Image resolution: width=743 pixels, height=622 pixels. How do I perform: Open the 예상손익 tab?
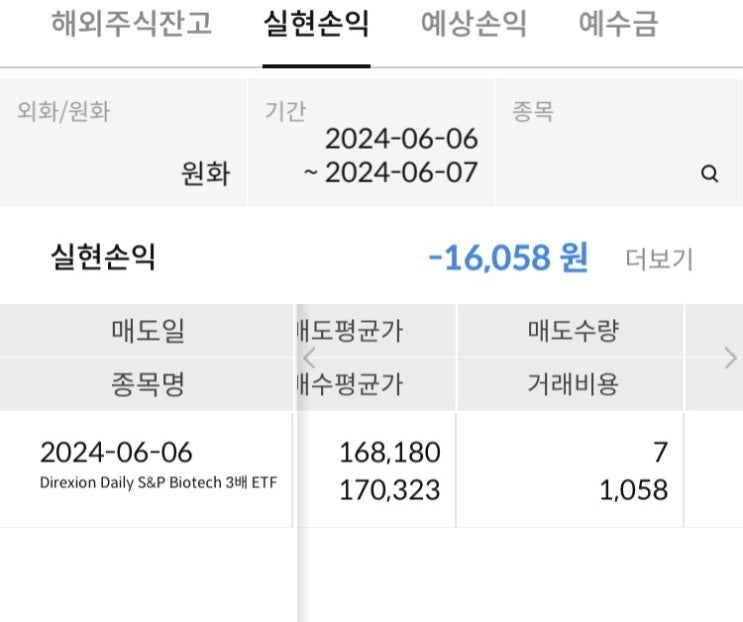tap(474, 25)
